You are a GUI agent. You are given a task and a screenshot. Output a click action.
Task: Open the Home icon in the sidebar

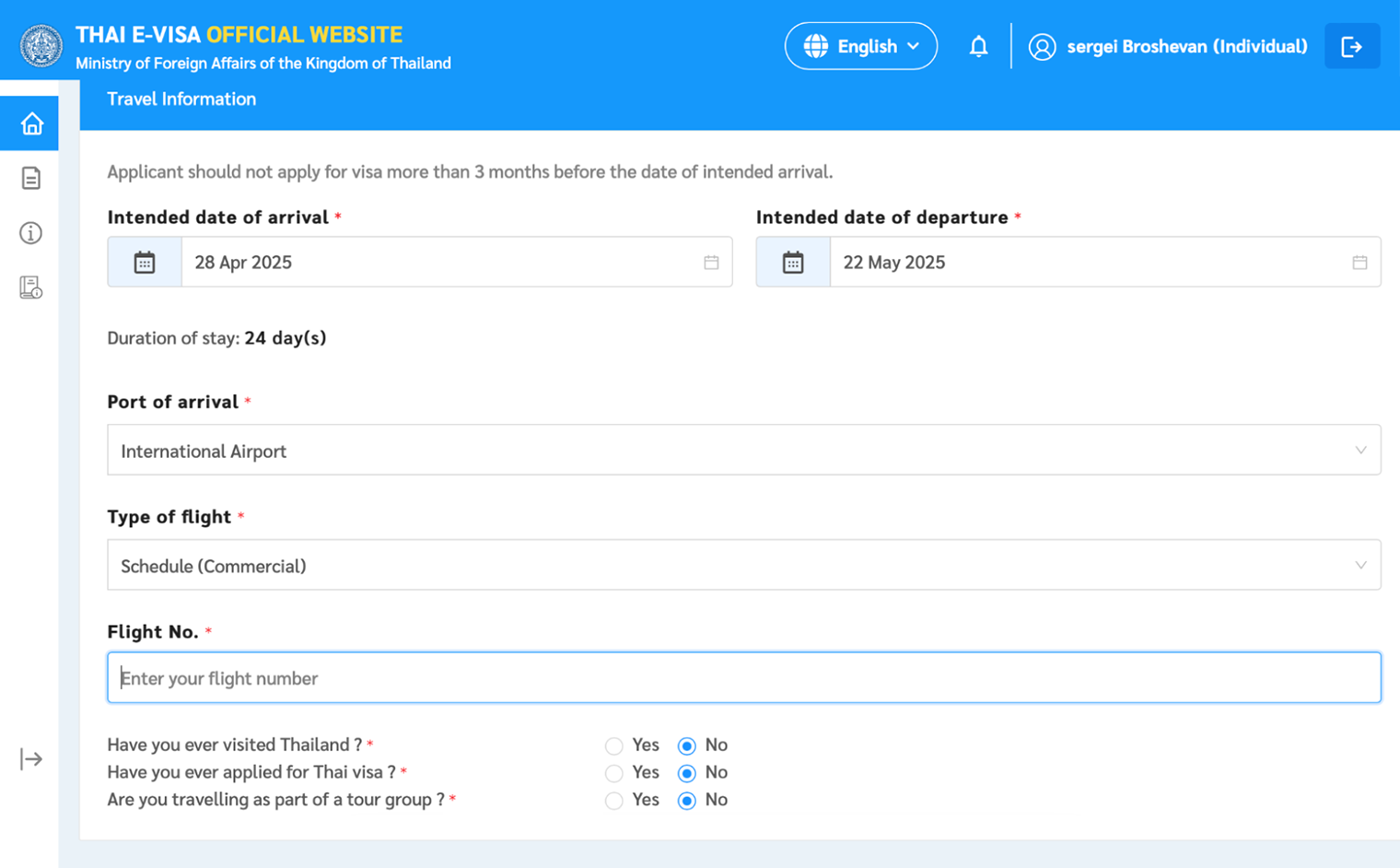(31, 123)
